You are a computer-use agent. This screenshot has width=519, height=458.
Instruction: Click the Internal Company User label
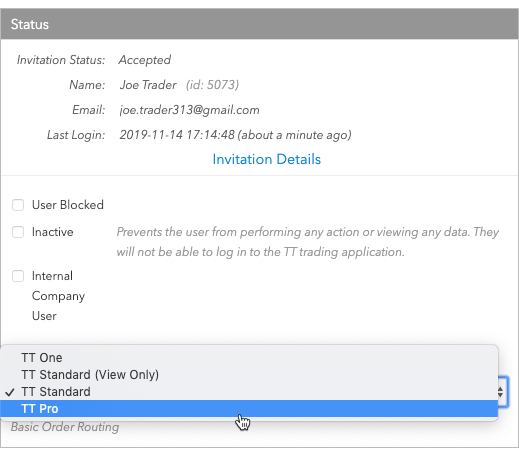(x=58, y=296)
